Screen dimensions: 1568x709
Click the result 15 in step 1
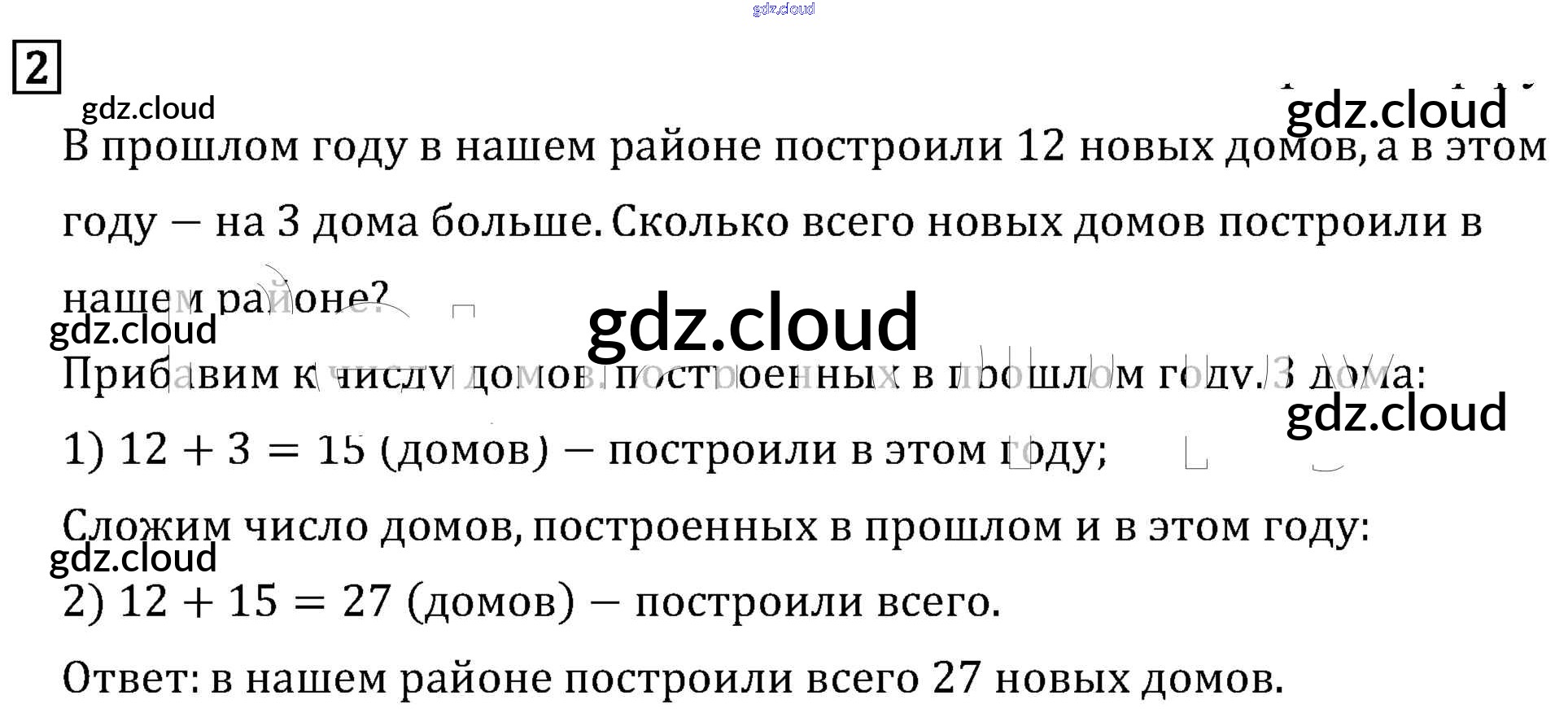point(340,450)
